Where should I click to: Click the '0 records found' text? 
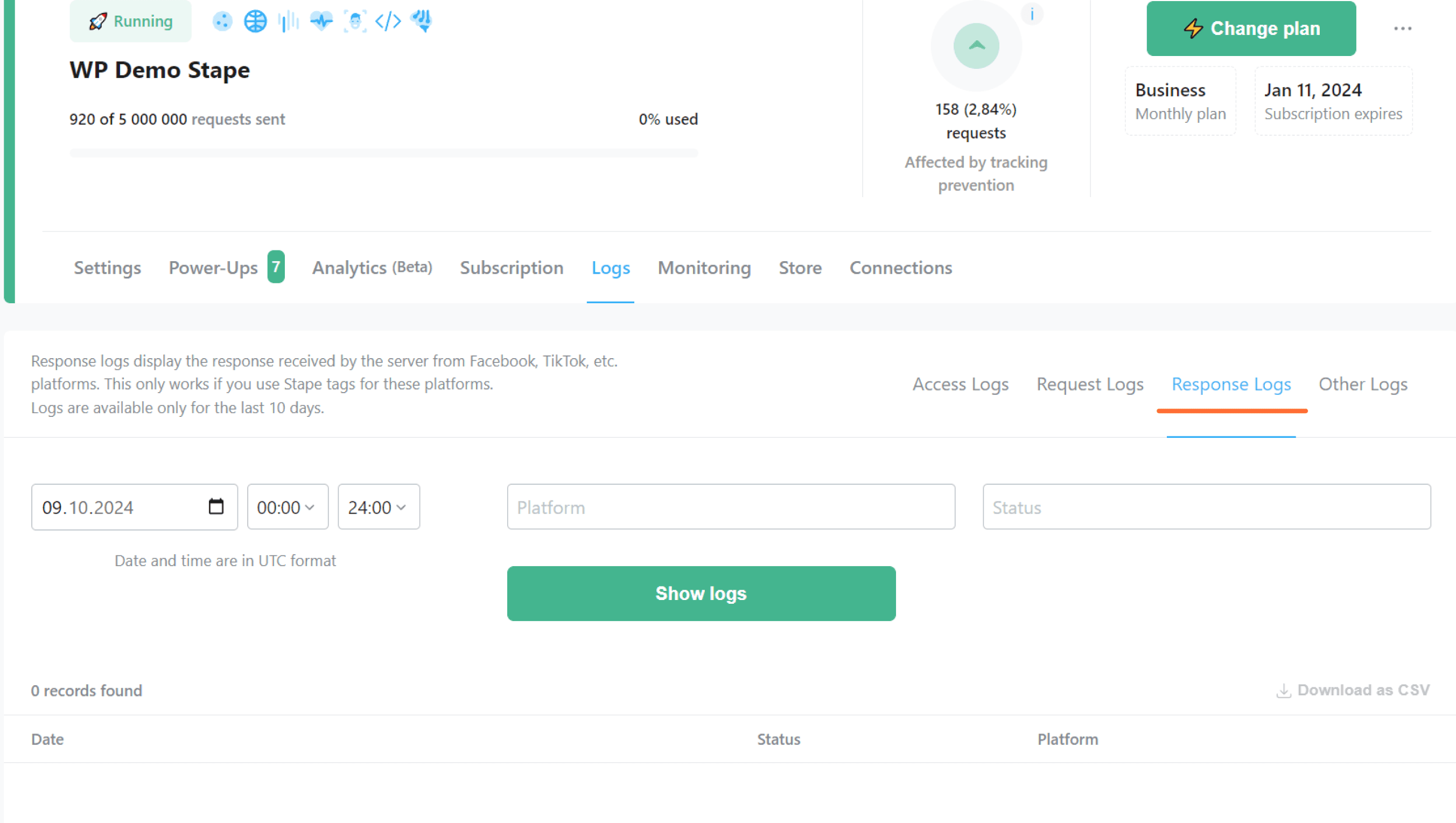coord(87,691)
